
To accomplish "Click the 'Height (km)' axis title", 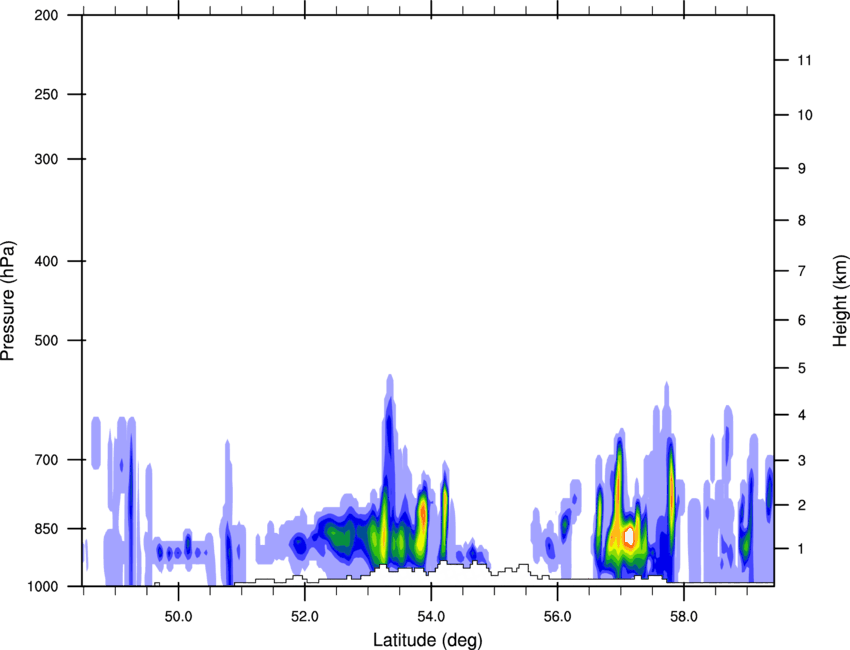I will coord(840,300).
